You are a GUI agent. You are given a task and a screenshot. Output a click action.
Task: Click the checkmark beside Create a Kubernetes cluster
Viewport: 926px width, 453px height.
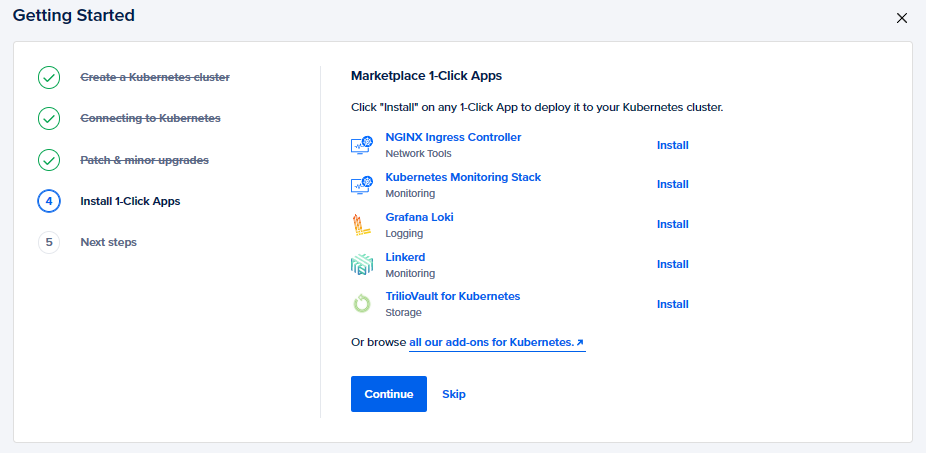coord(49,78)
